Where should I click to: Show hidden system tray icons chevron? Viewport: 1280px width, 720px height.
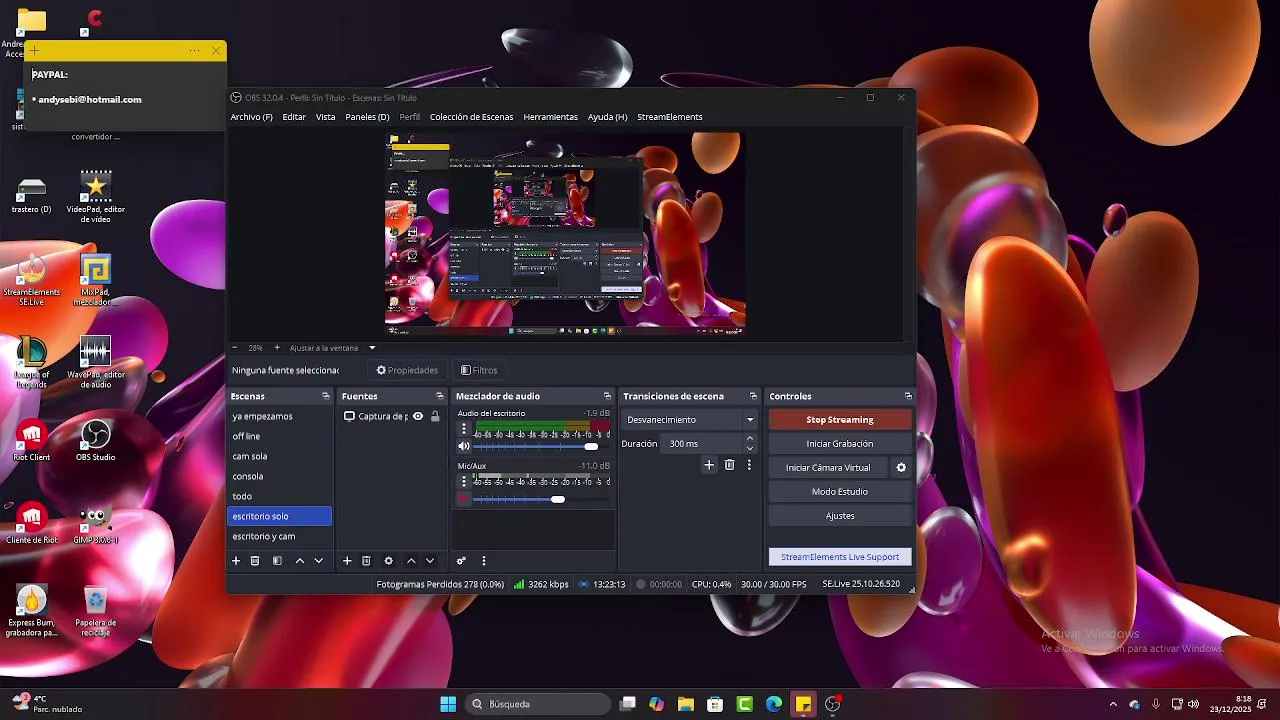[1113, 704]
